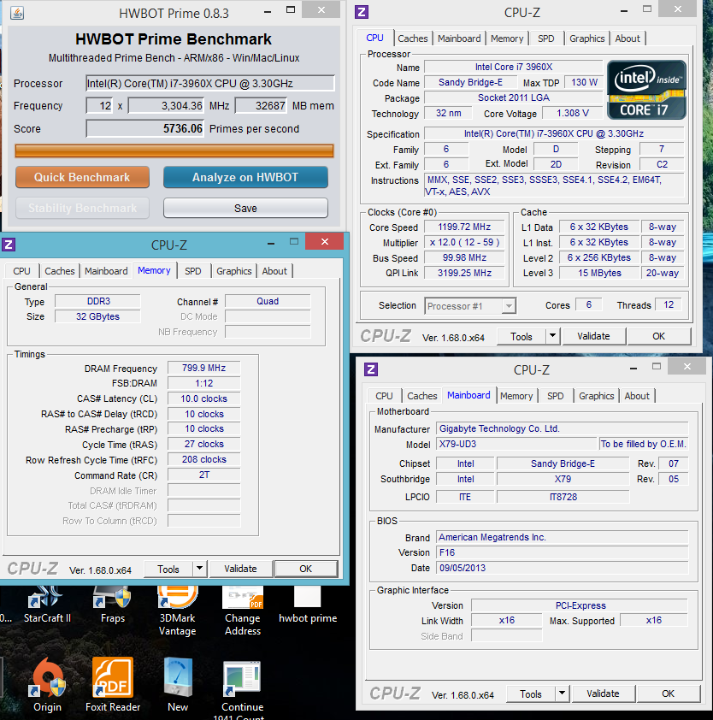Click the CAS# Latency value 10.0 clocks

tap(204, 399)
